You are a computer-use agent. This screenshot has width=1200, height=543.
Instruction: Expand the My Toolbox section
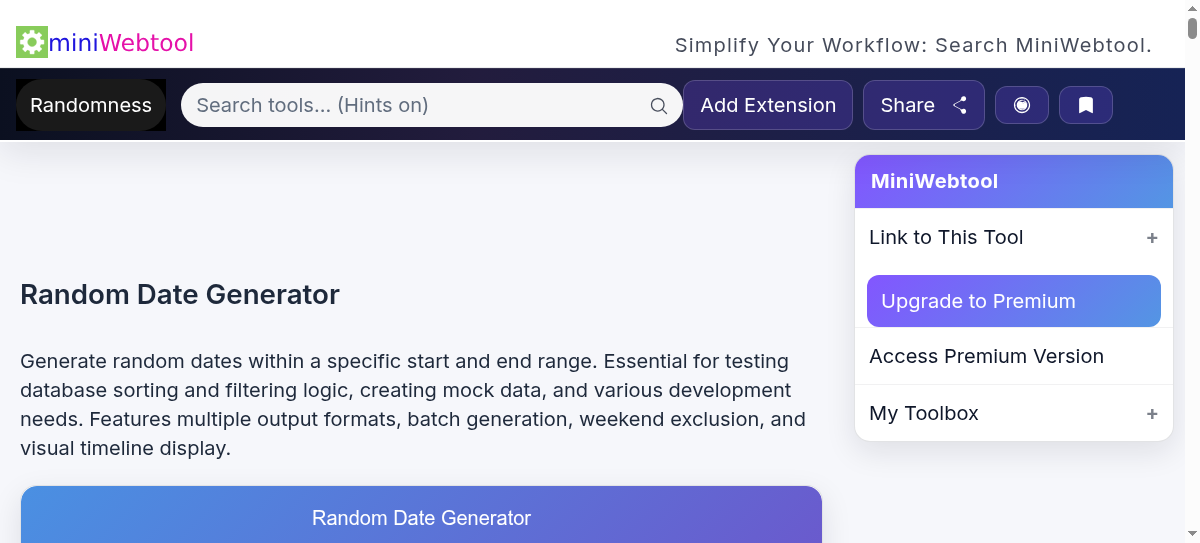pos(924,413)
